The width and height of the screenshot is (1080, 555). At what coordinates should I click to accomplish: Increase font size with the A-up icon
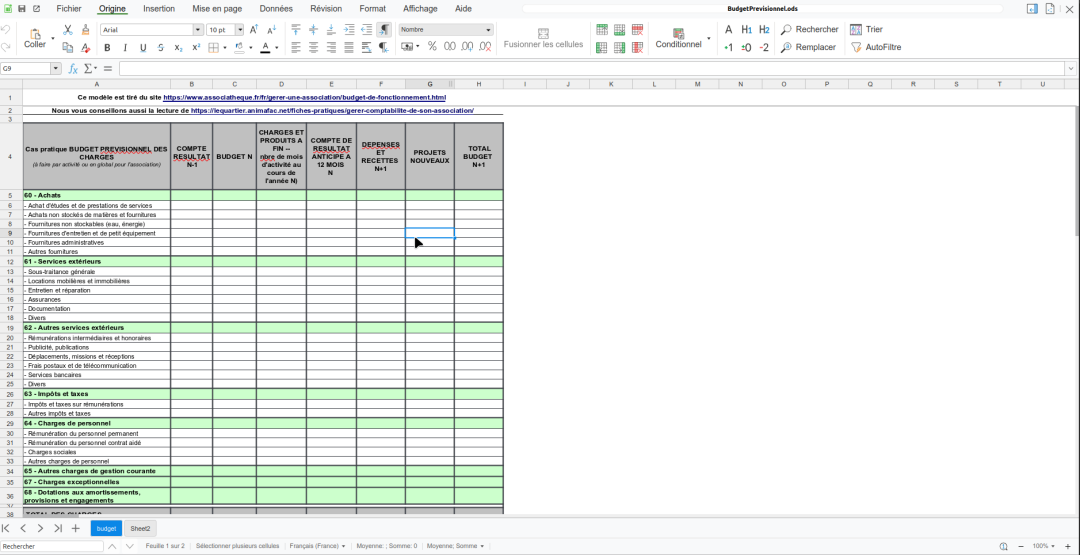253,30
